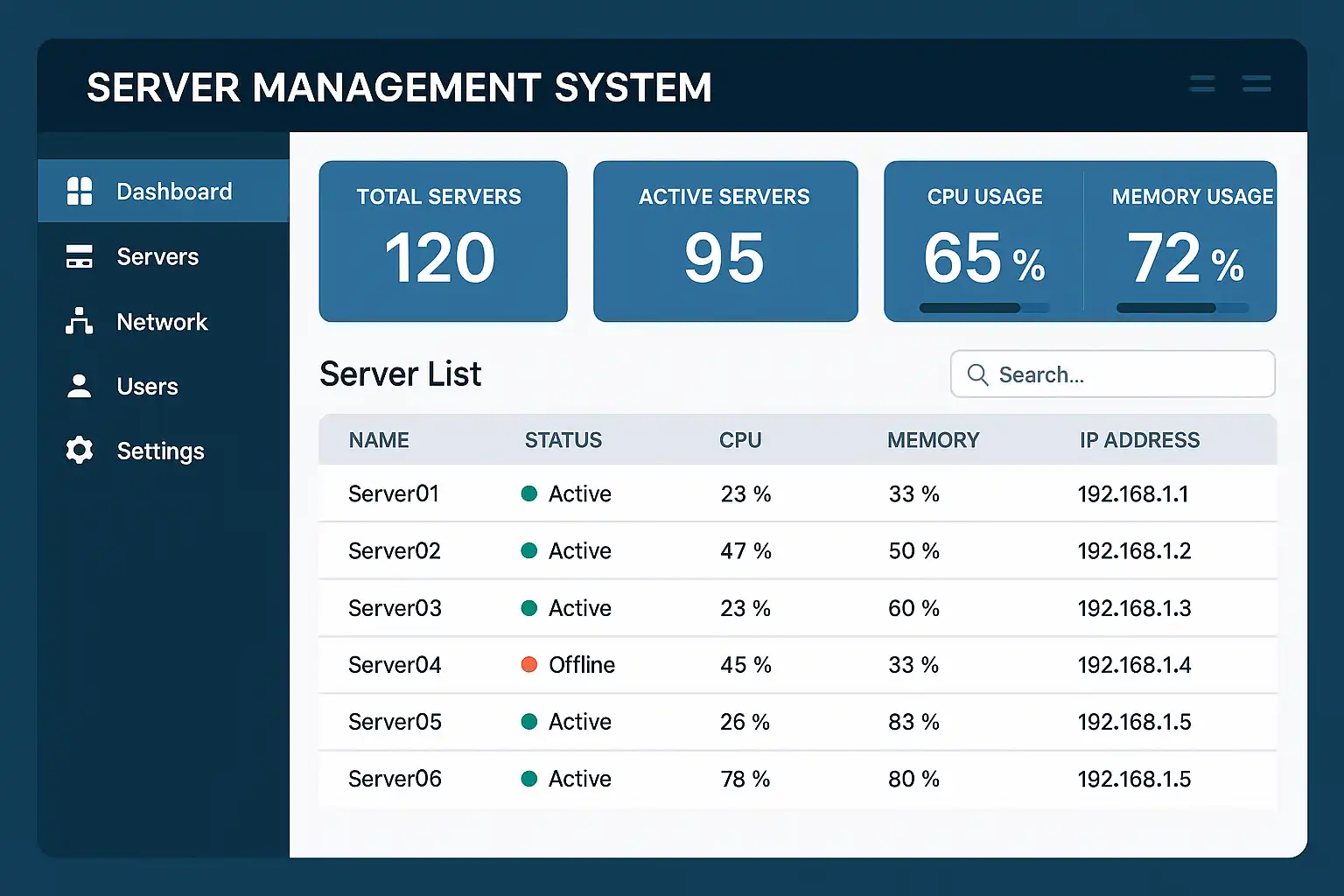Select the Server01 name in list
This screenshot has width=1344, height=896.
pos(394,494)
